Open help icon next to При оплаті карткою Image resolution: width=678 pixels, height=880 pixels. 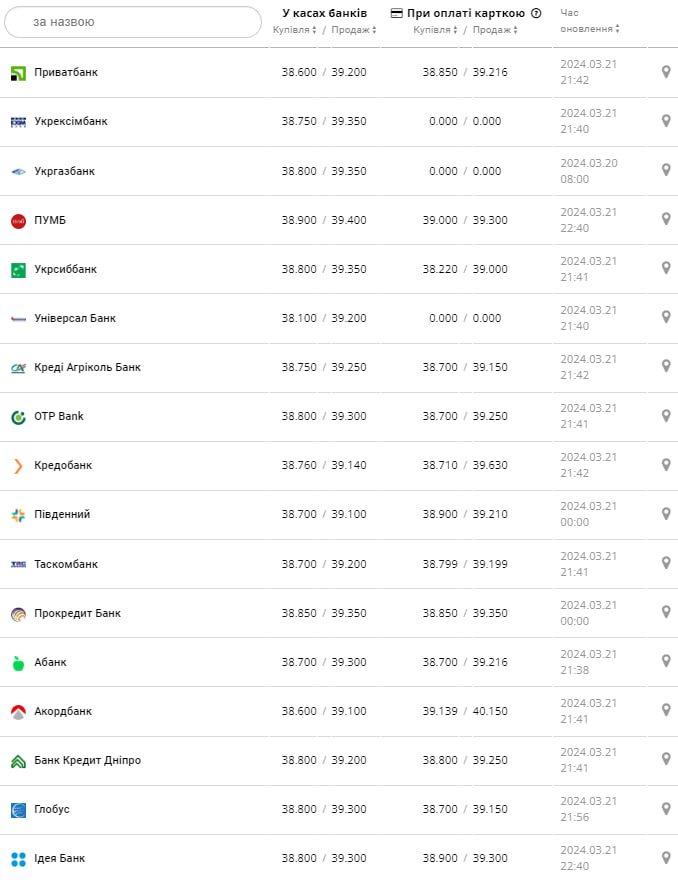pyautogui.click(x=536, y=13)
